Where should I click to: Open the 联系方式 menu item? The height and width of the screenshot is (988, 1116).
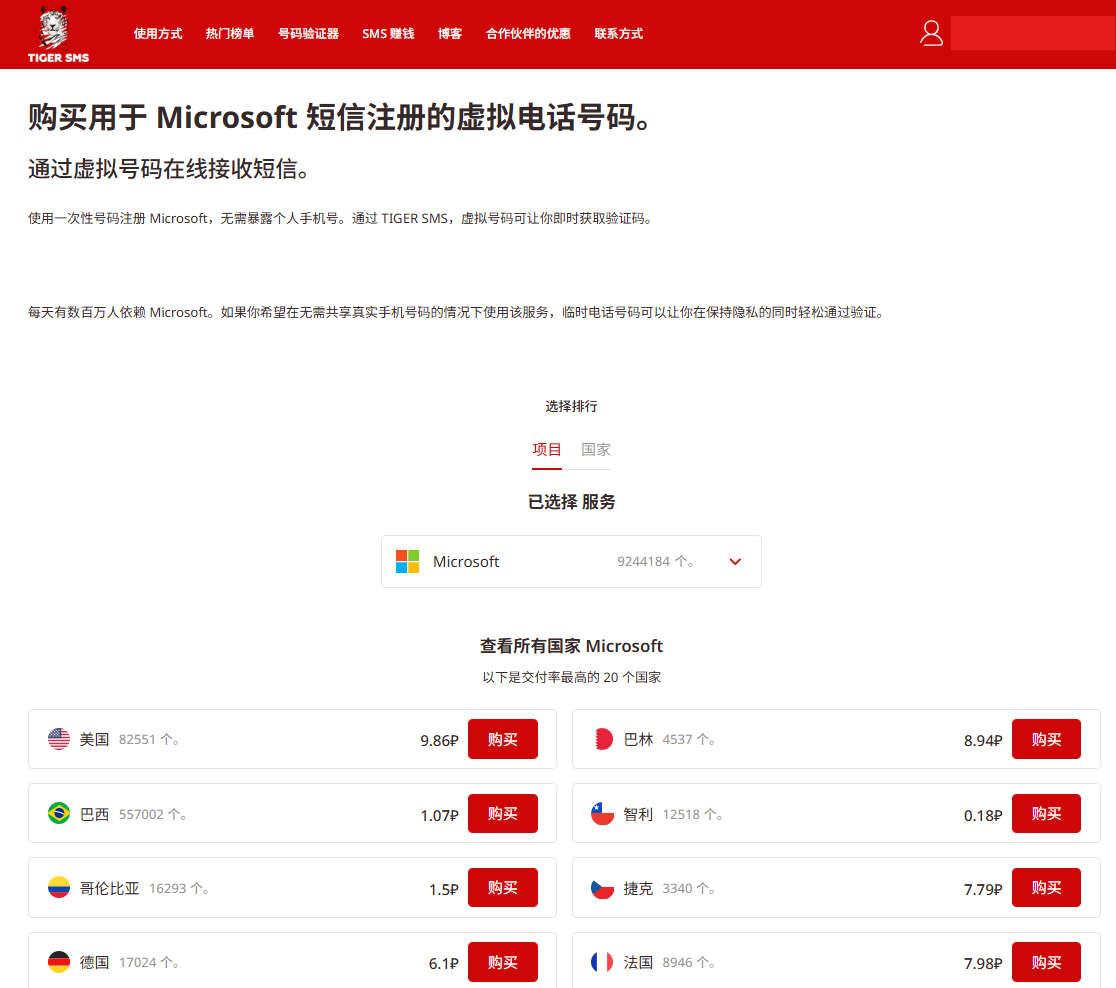pyautogui.click(x=618, y=33)
